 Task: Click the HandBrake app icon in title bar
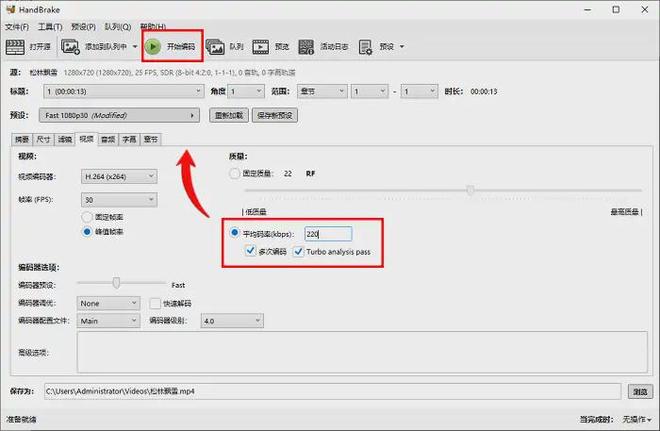tap(11, 9)
